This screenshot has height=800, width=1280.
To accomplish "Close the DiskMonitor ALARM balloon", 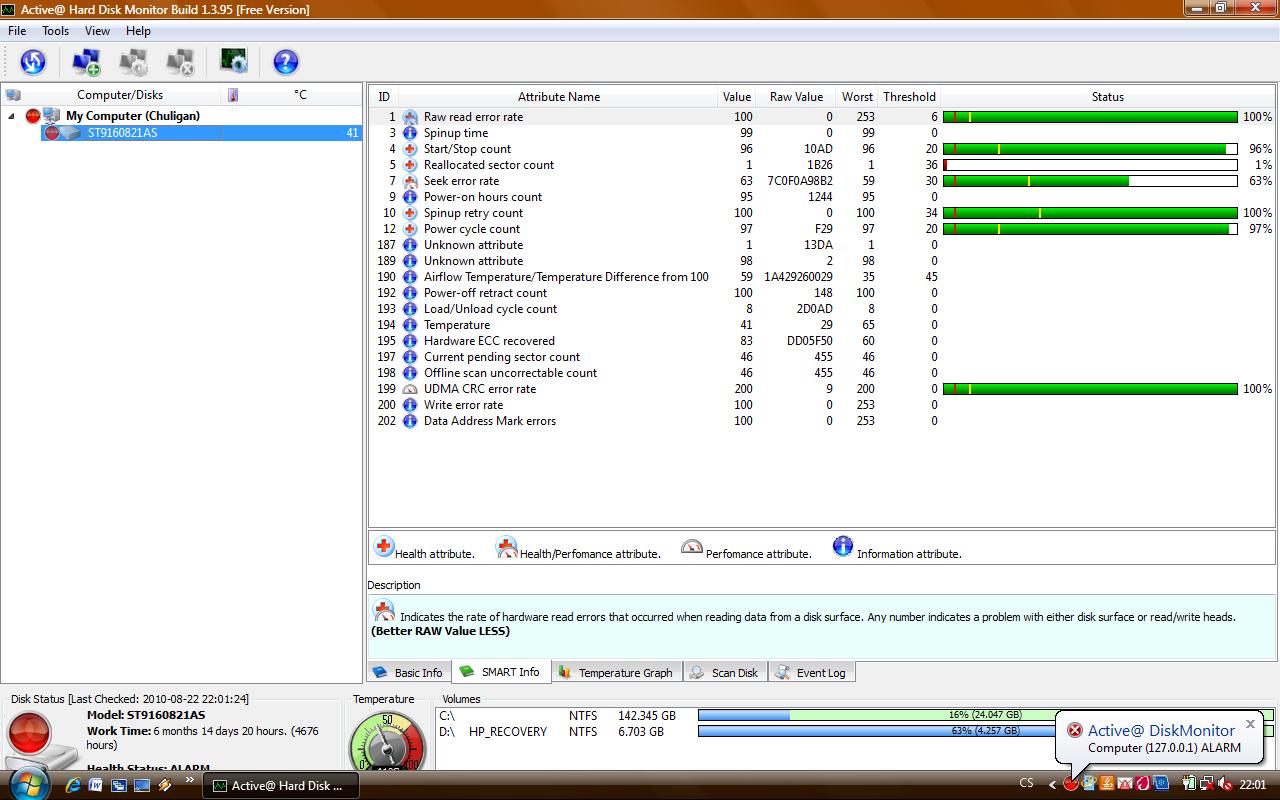I will click(x=1250, y=724).
